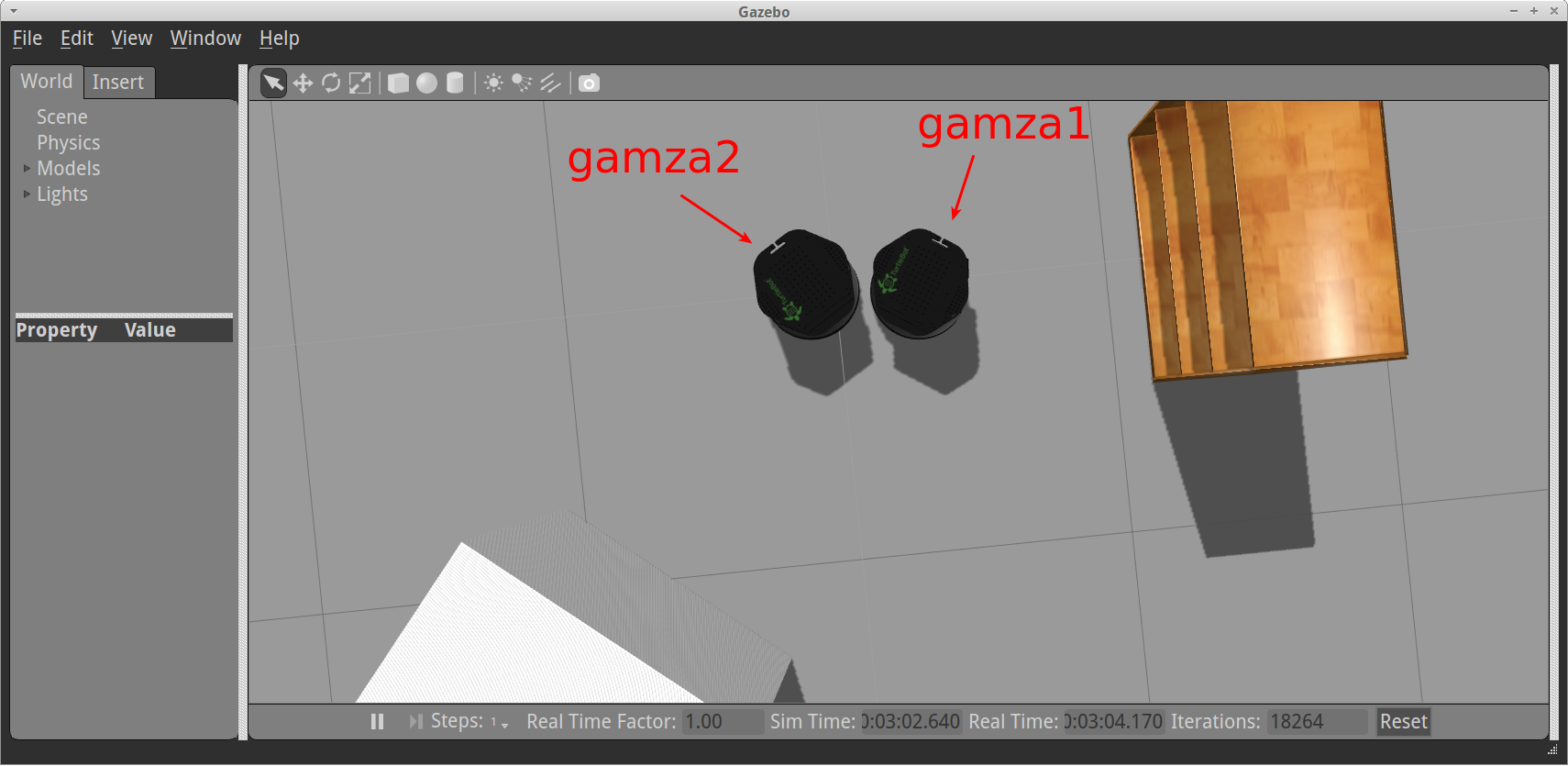Pause the simulation
1568x766 pixels.
377,722
